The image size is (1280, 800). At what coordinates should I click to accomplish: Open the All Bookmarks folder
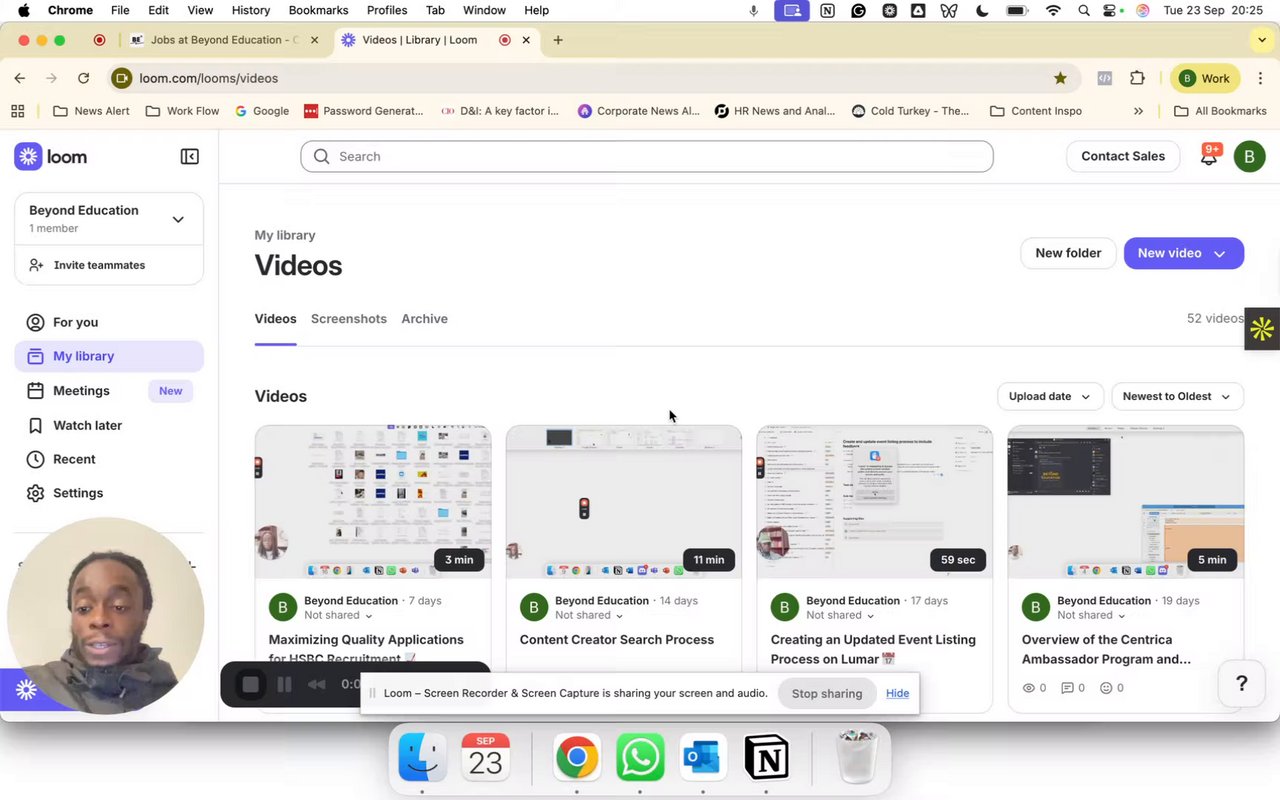pos(1220,111)
